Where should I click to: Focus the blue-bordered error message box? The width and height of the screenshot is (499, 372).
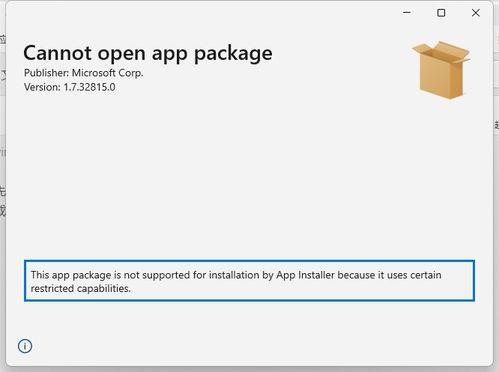tap(249, 281)
